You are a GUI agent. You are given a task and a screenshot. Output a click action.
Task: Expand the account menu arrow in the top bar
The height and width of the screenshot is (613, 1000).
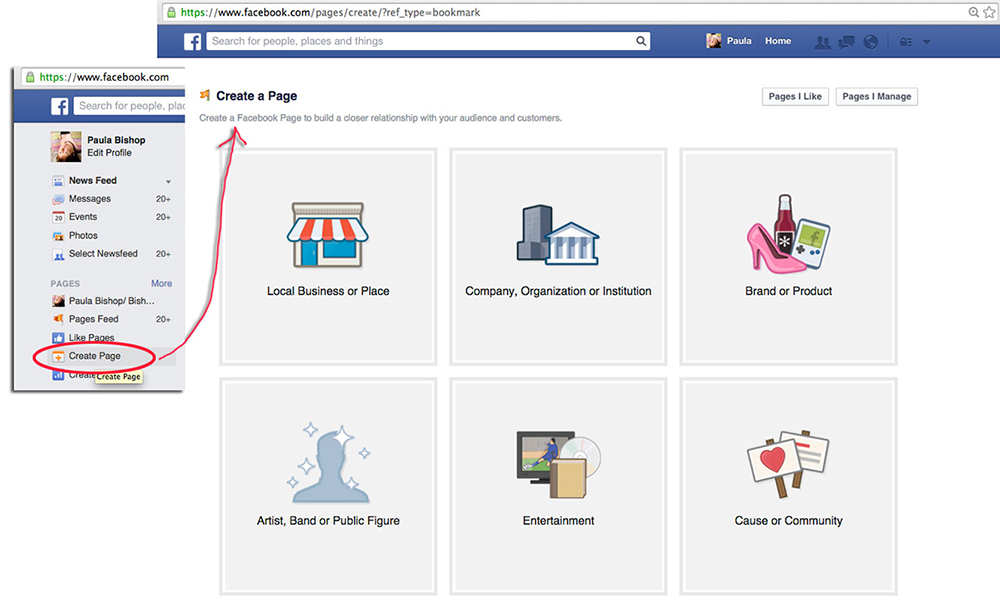point(926,42)
